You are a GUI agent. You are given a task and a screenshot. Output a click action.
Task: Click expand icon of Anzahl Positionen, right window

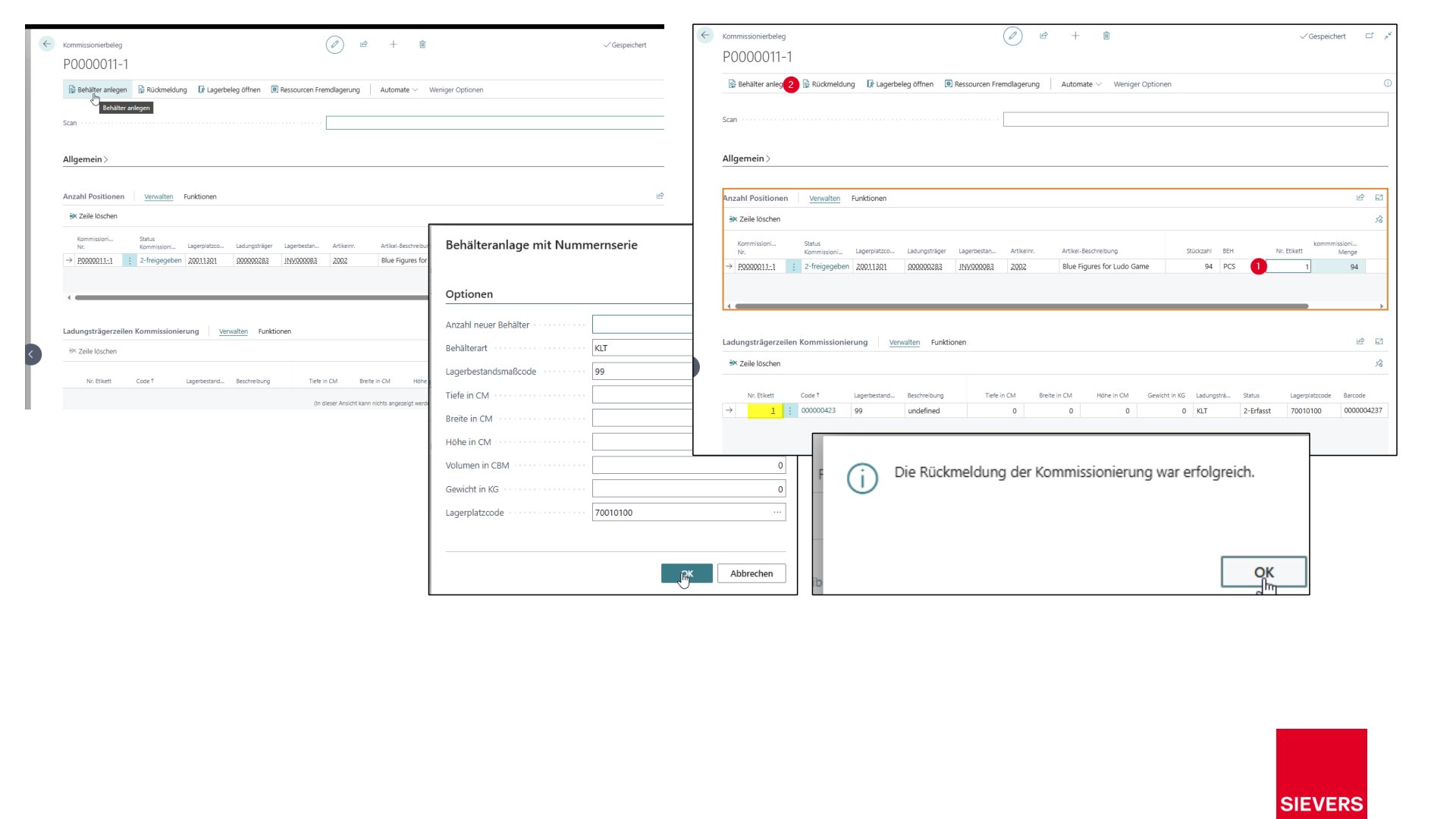coord(1379,198)
